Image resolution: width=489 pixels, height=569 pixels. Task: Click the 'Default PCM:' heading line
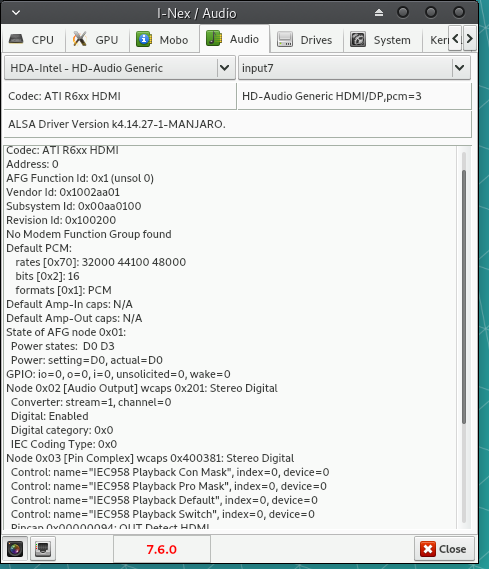pos(39,248)
